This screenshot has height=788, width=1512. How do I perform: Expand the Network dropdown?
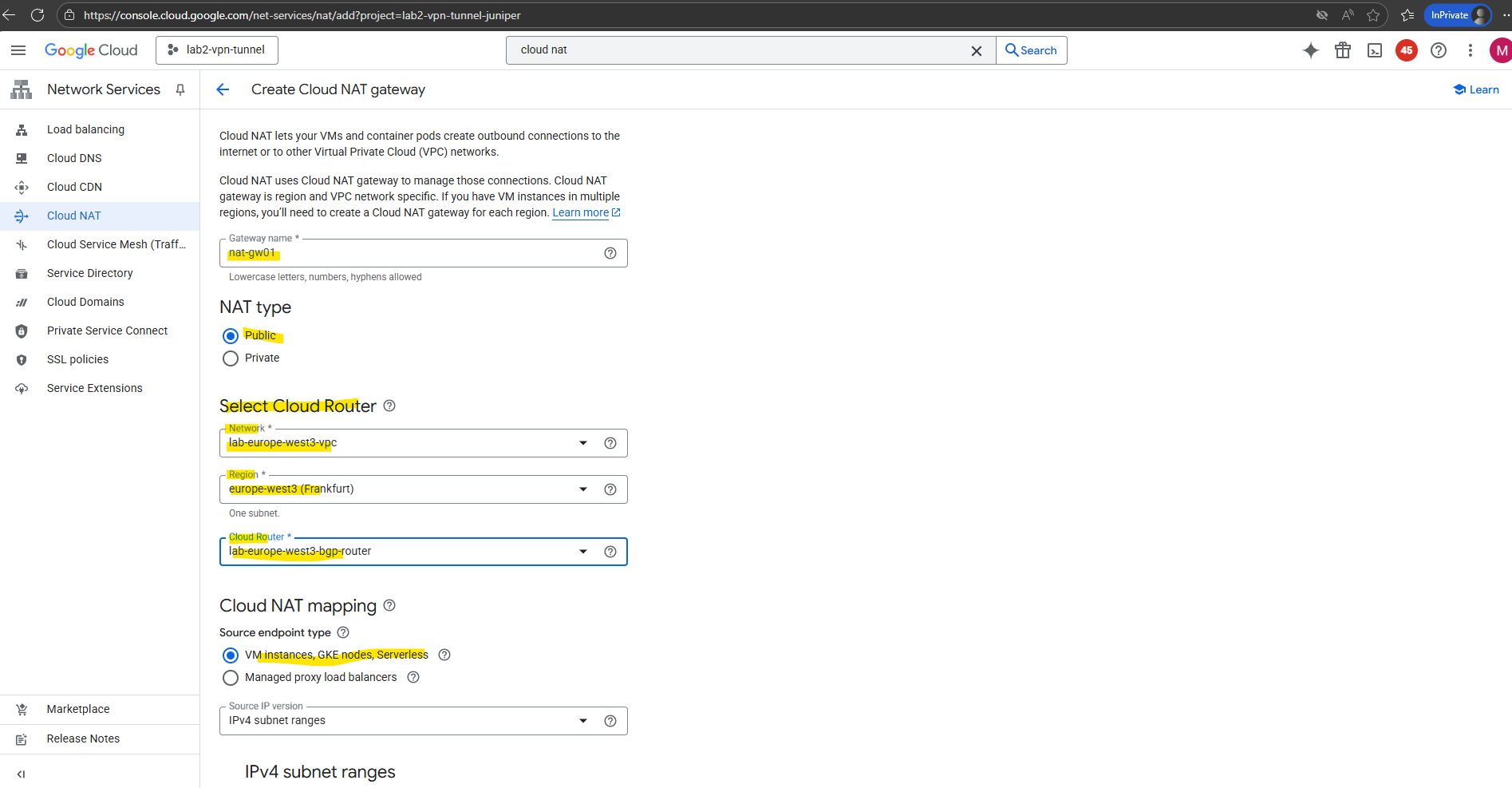583,443
